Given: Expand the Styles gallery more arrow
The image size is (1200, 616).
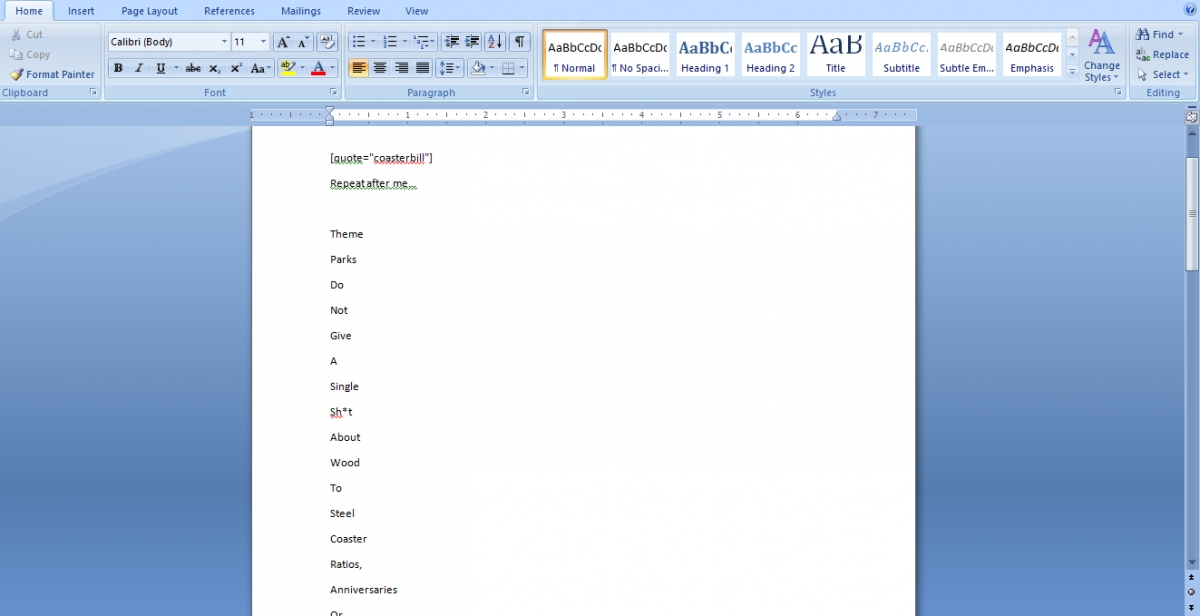Looking at the screenshot, I should click(1072, 72).
